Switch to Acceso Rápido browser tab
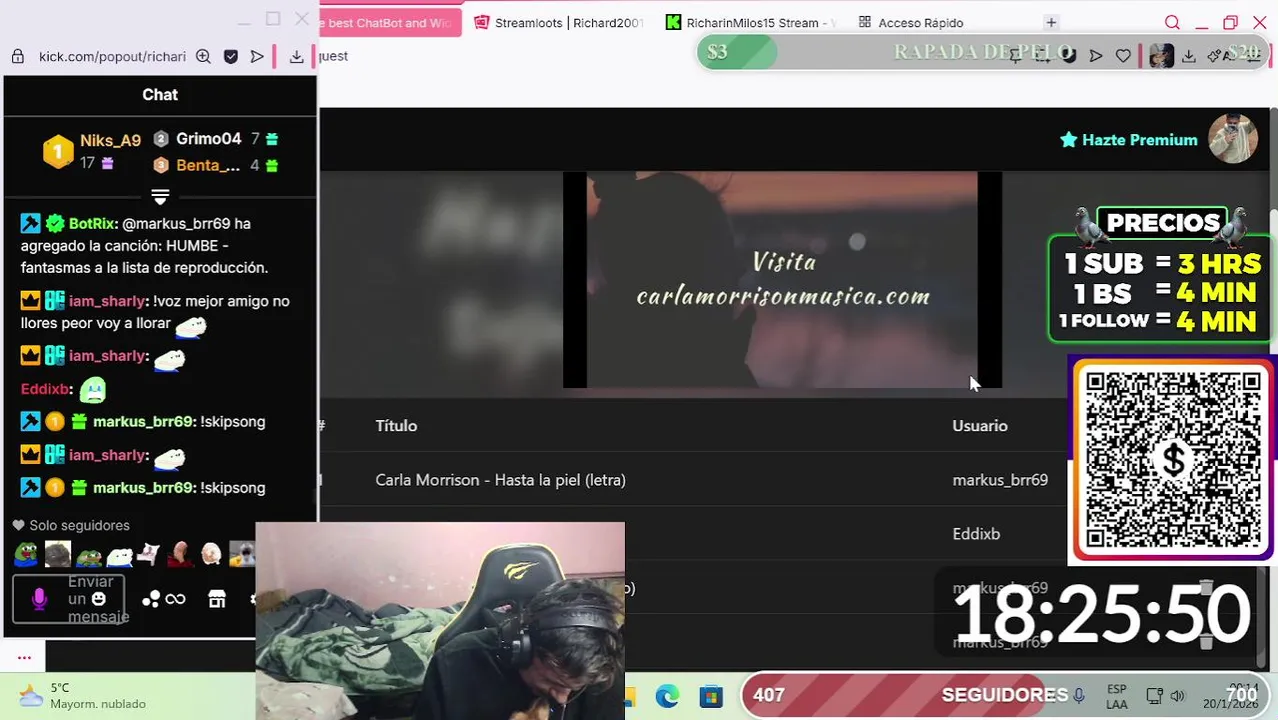The image size is (1278, 720). pyautogui.click(x=912, y=22)
